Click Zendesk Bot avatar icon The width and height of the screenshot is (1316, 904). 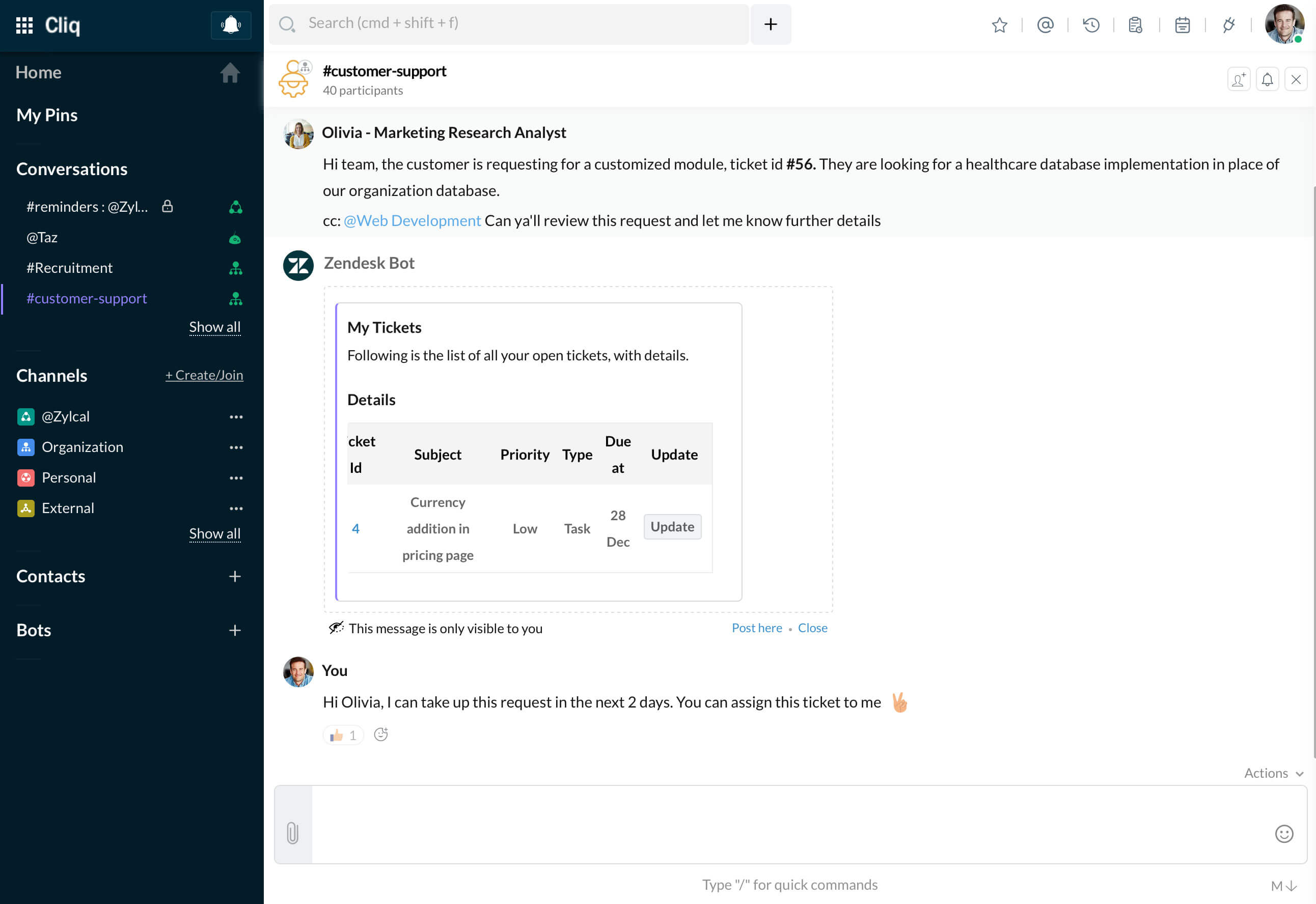pyautogui.click(x=298, y=266)
